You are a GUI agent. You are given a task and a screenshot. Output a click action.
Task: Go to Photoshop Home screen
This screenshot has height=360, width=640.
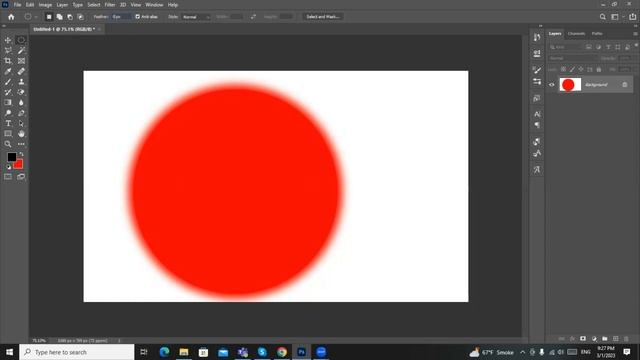click(11, 17)
